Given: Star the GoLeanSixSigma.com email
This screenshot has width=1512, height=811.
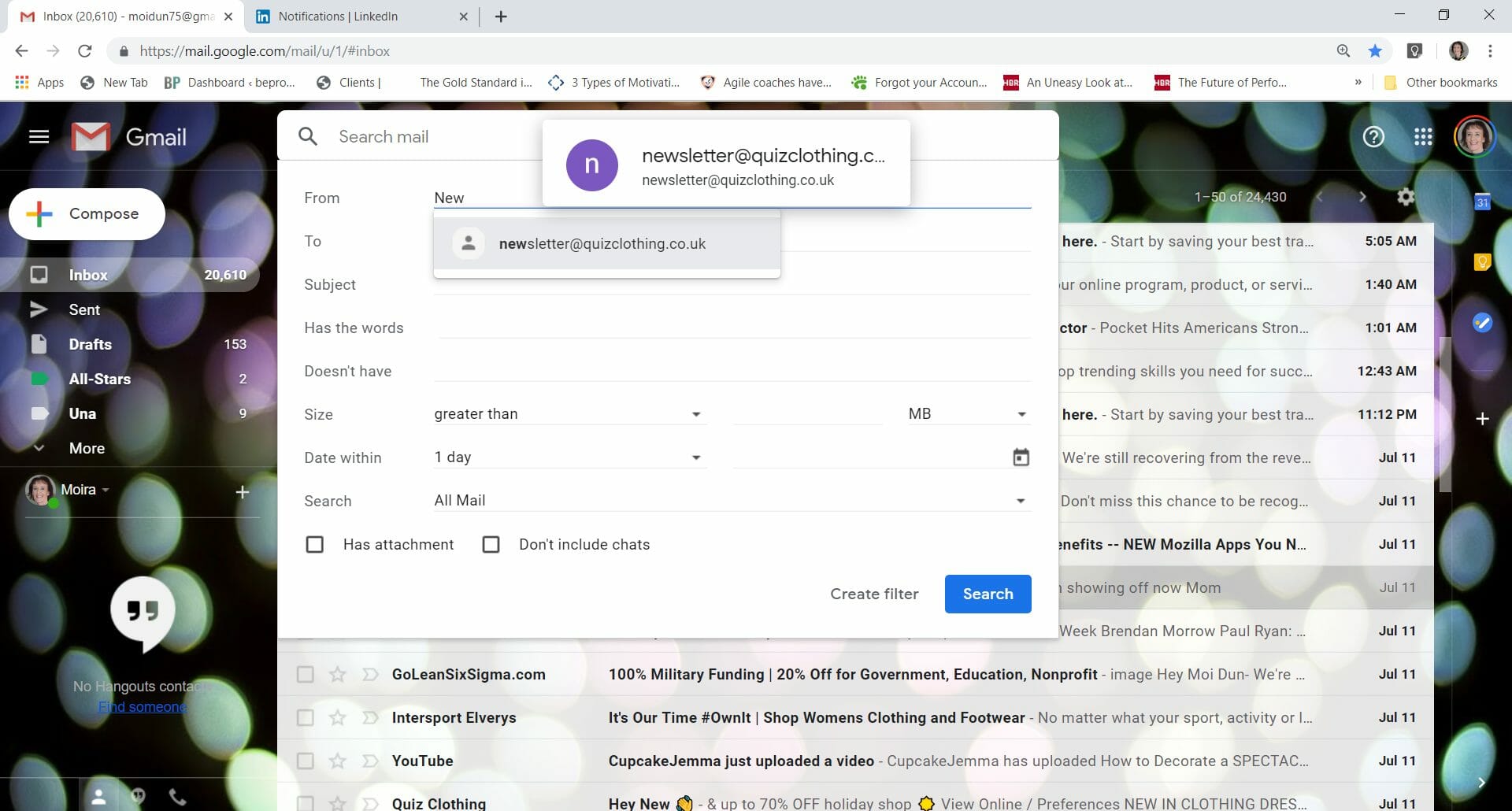Looking at the screenshot, I should pyautogui.click(x=338, y=675).
